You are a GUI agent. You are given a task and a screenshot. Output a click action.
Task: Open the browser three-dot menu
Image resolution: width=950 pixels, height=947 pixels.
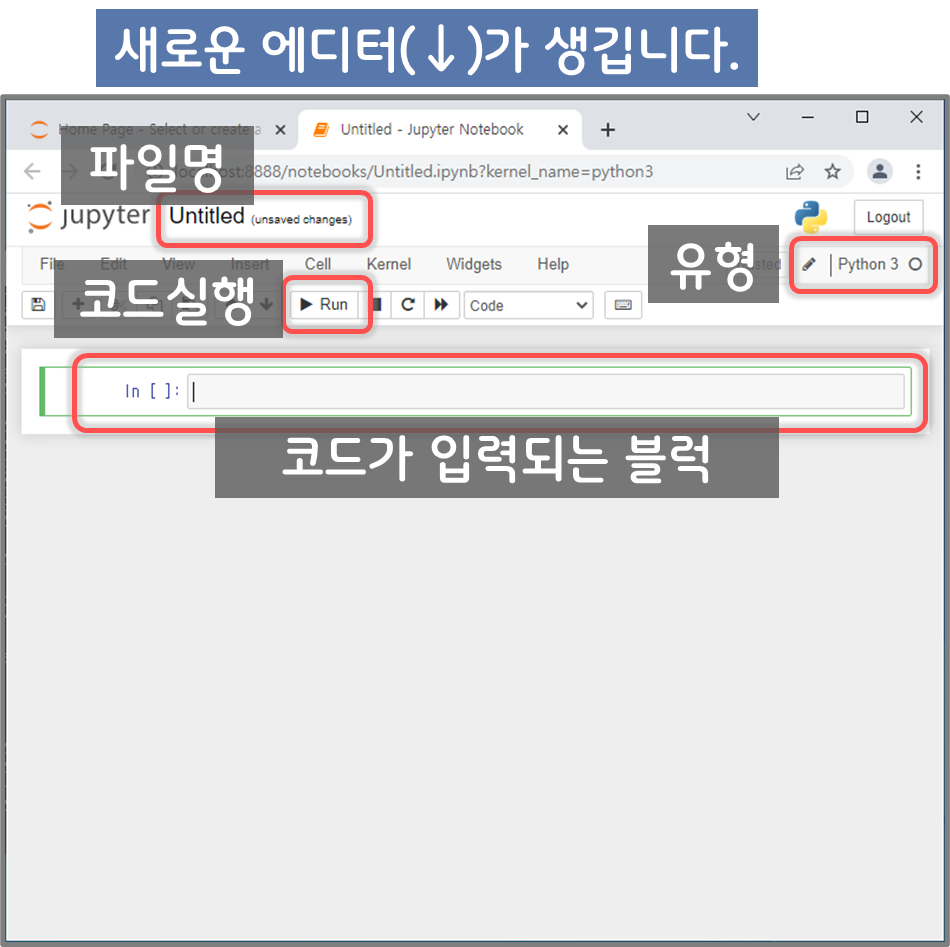(918, 171)
